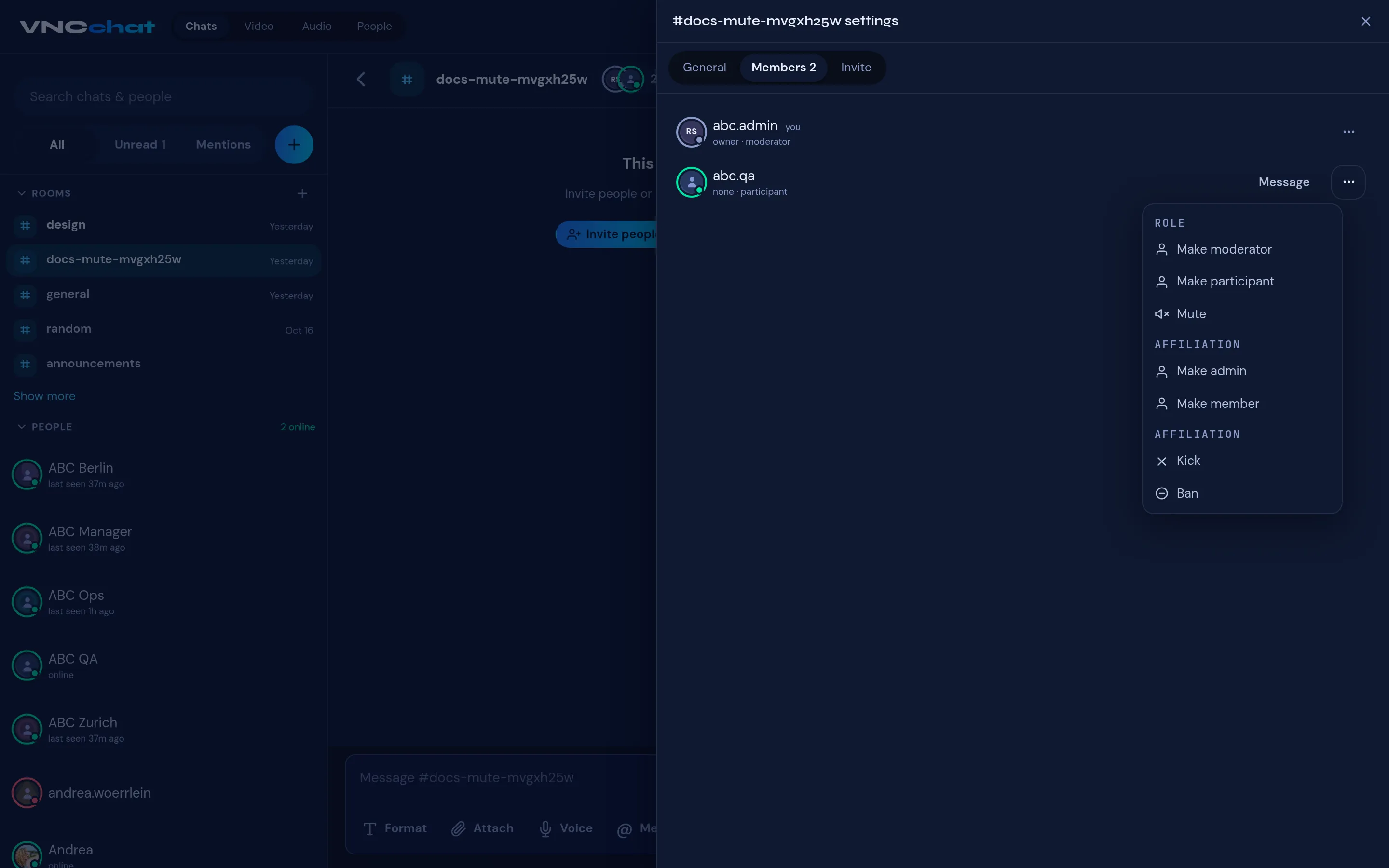1389x868 pixels.
Task: Go to the Video section
Action: pyautogui.click(x=259, y=27)
